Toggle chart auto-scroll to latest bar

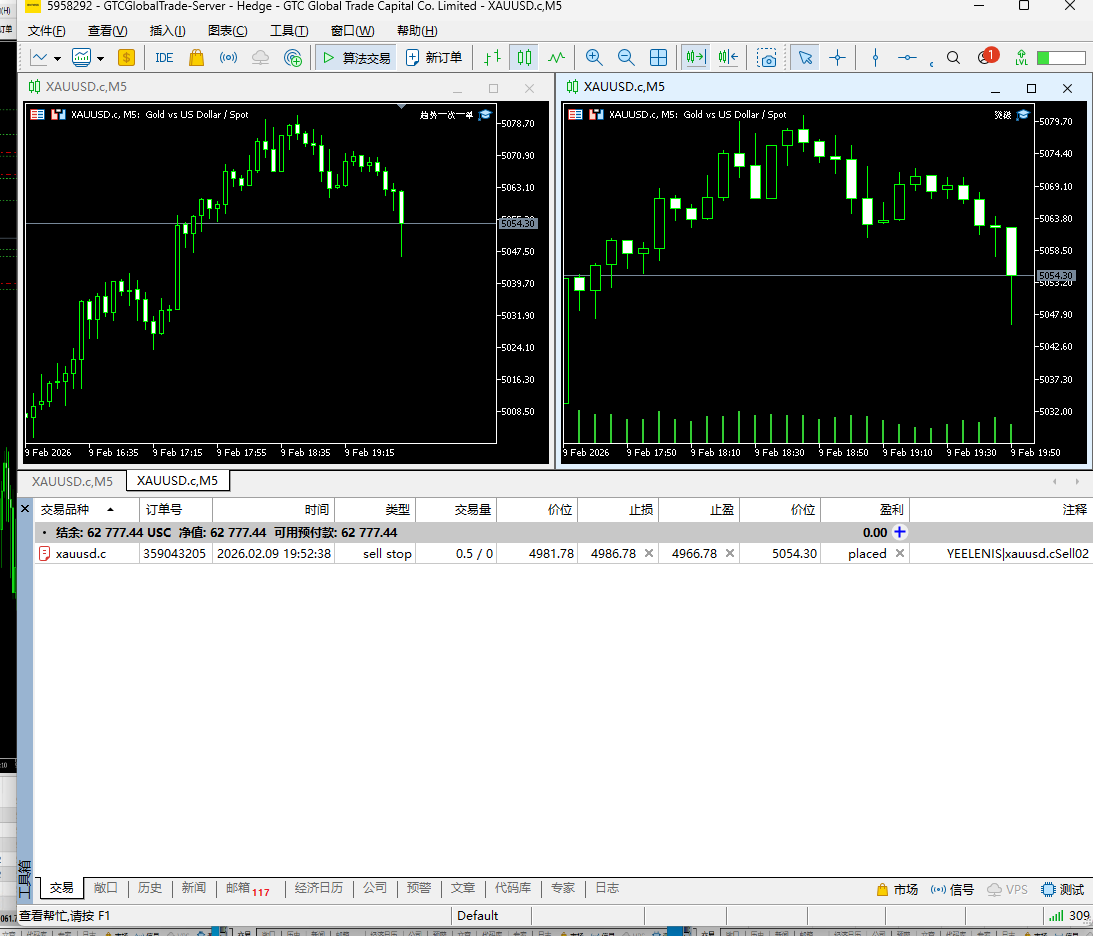(695, 58)
